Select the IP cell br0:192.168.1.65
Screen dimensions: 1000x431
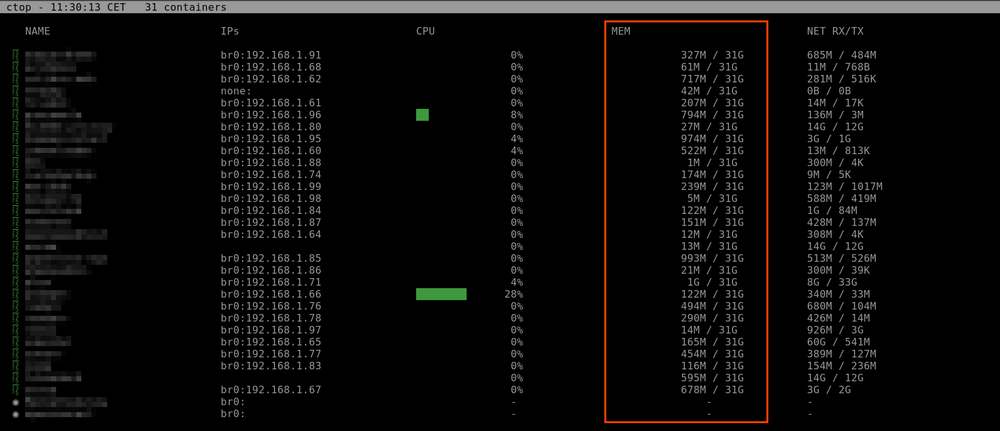271,342
